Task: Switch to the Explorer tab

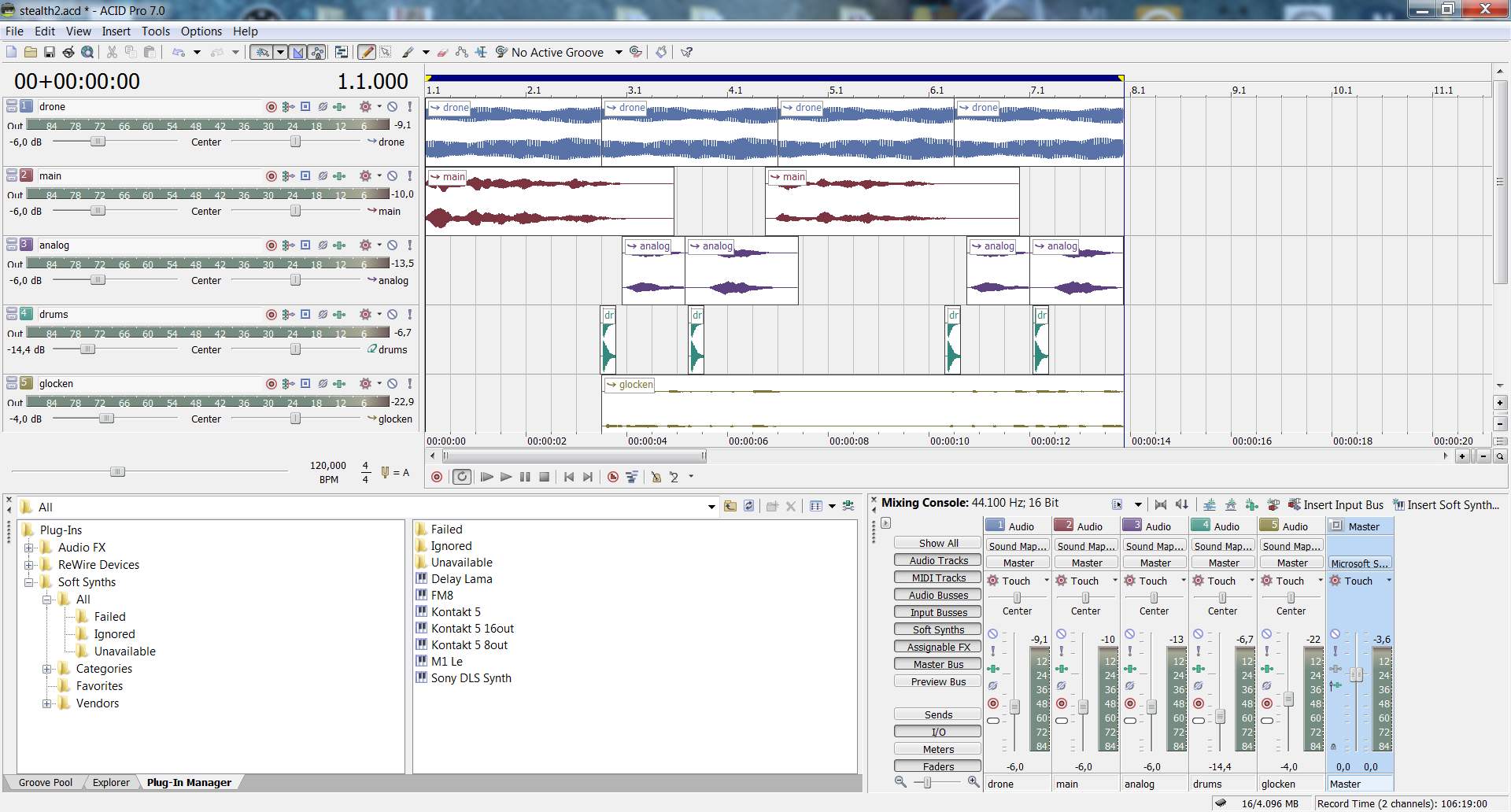Action: pyautogui.click(x=111, y=782)
